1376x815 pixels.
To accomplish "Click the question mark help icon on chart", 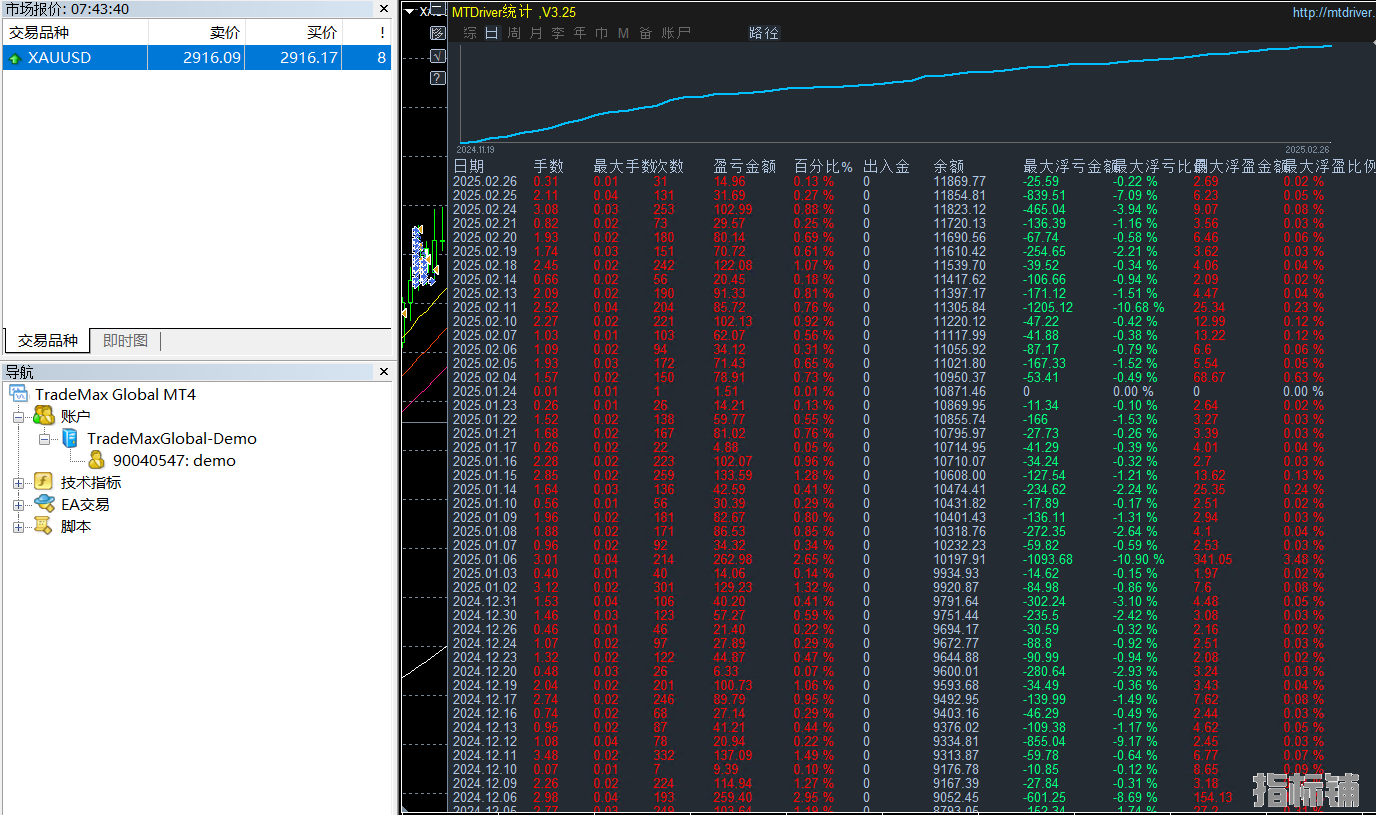I will (x=437, y=78).
